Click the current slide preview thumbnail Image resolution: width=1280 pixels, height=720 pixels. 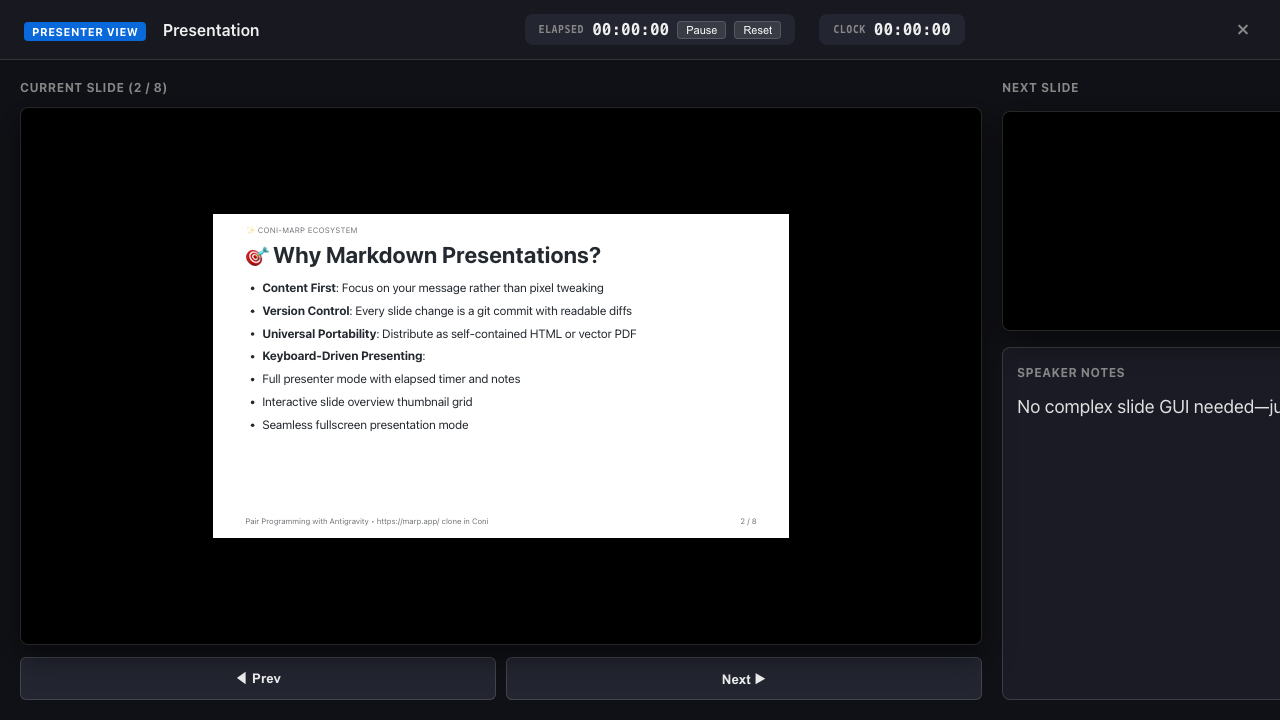(501, 376)
